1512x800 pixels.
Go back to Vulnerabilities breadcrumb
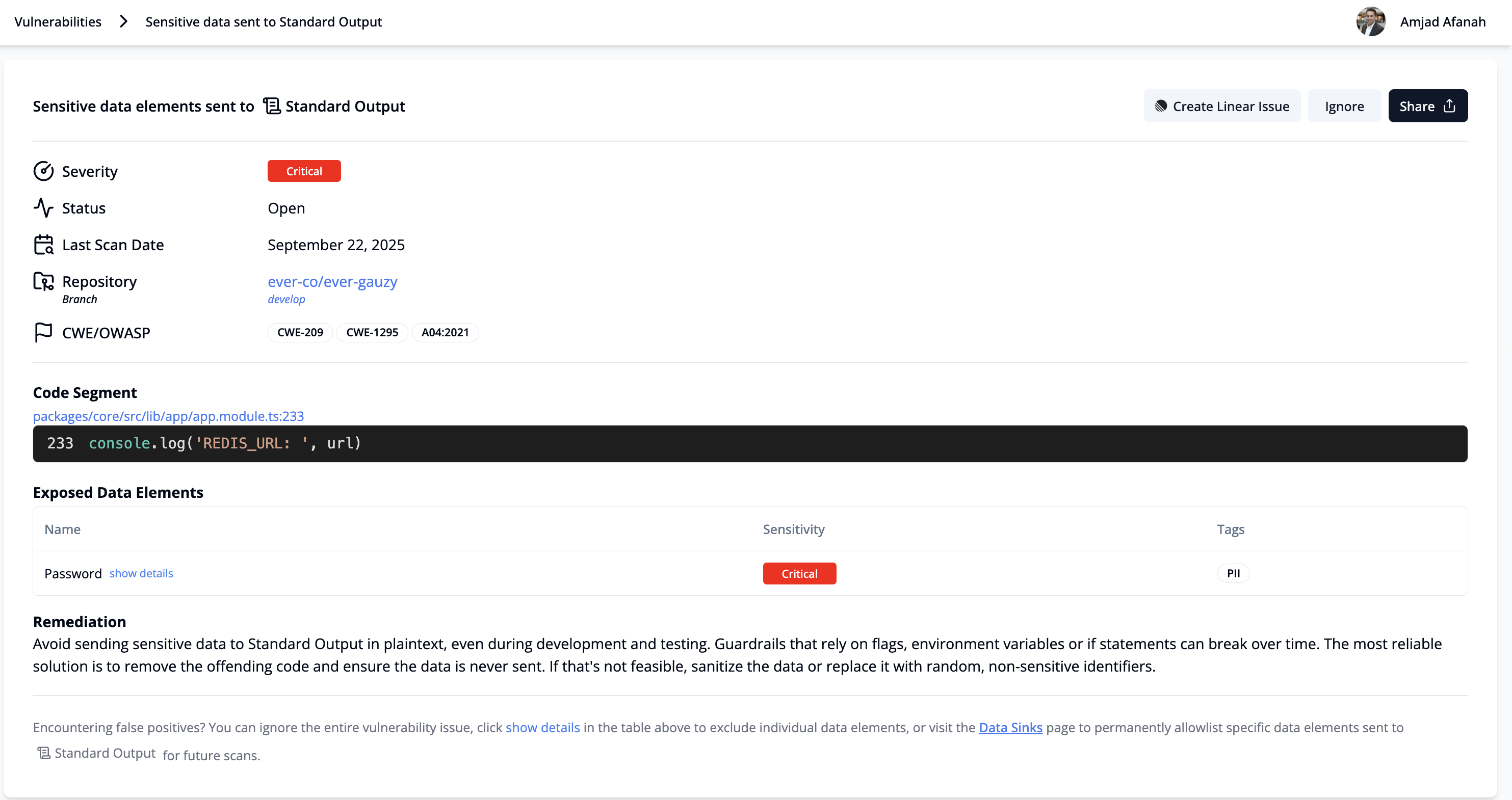[58, 22]
